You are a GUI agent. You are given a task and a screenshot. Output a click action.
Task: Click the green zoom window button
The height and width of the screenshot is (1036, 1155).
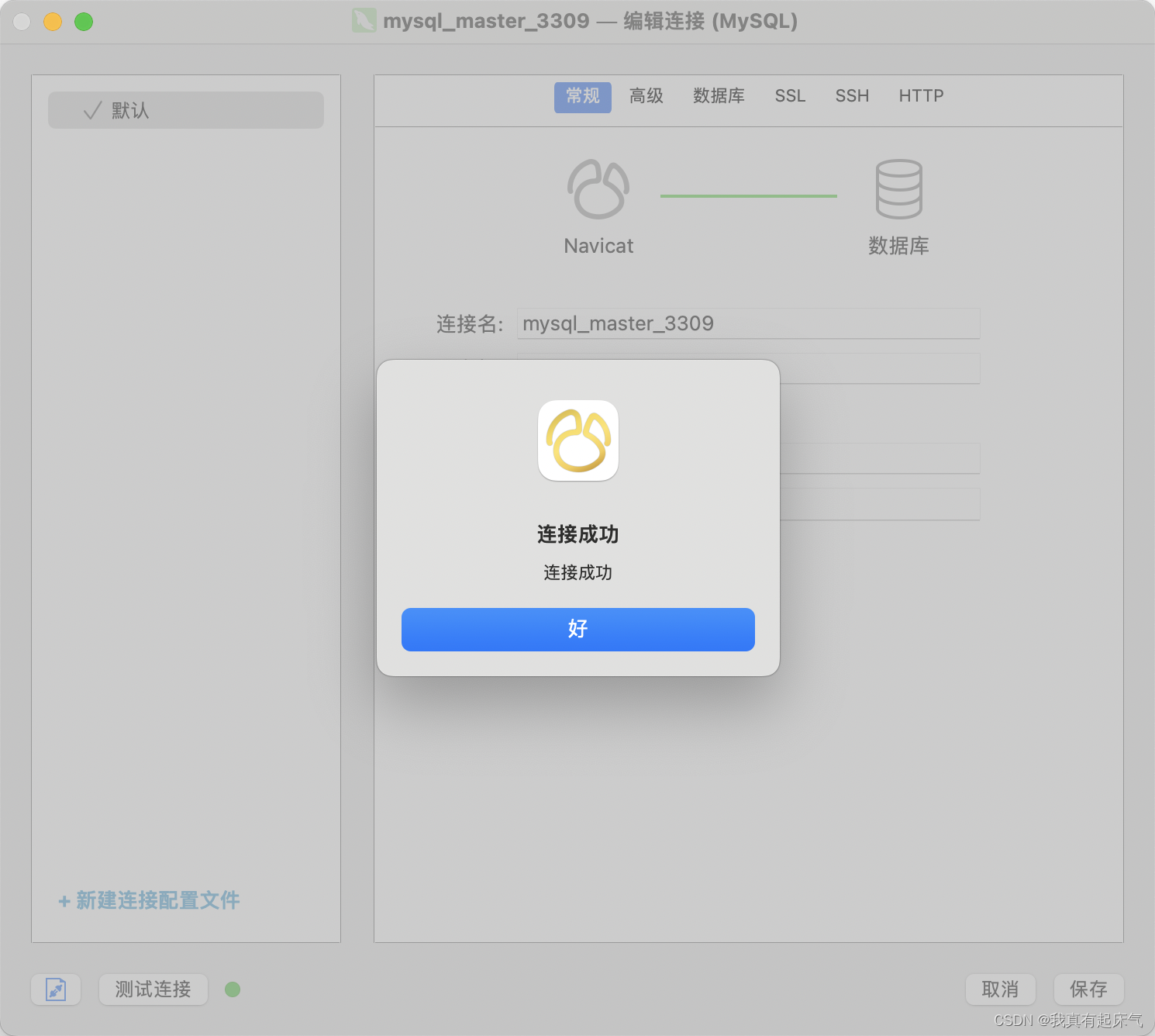point(84,22)
